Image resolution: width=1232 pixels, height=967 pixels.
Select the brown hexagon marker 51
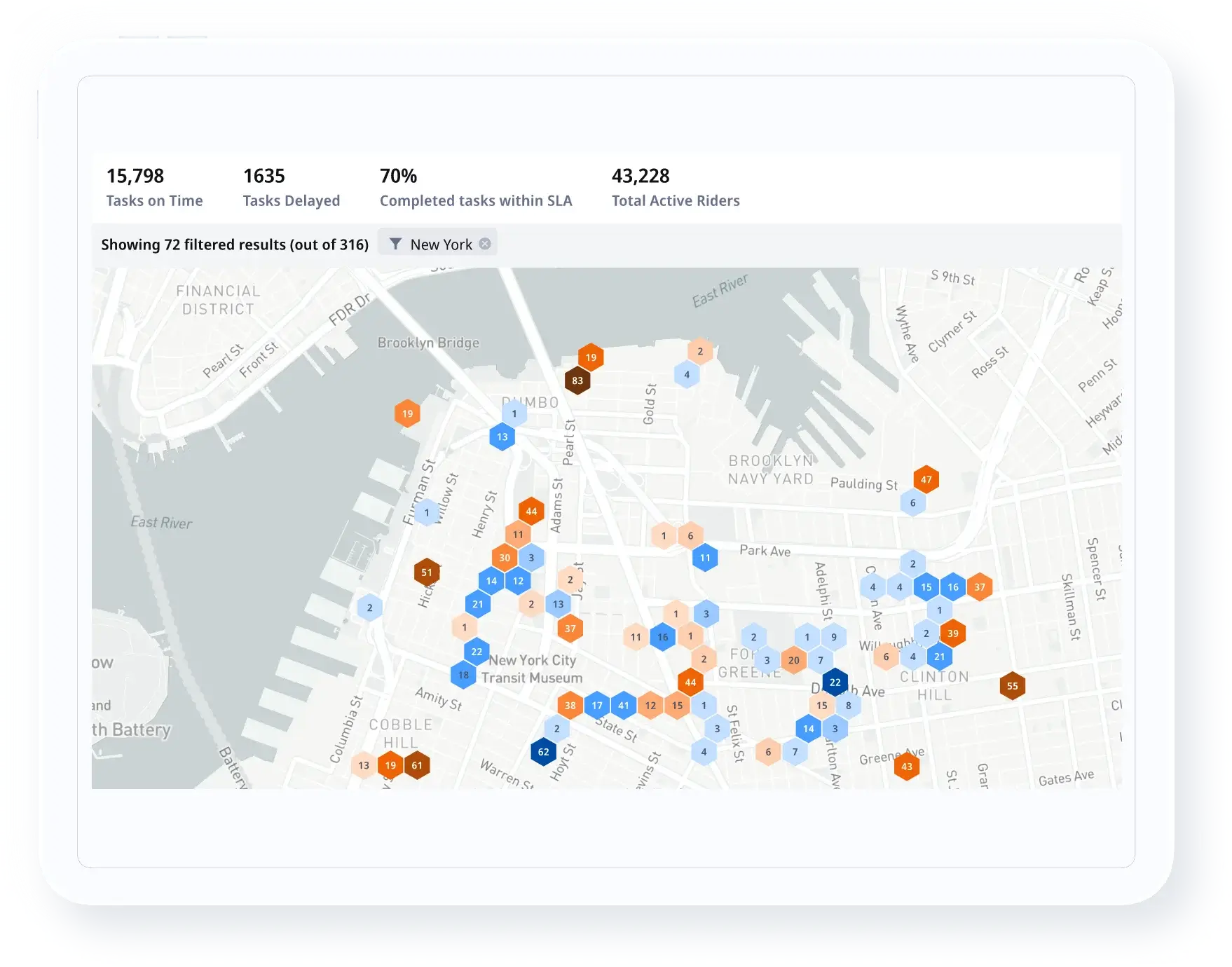427,572
